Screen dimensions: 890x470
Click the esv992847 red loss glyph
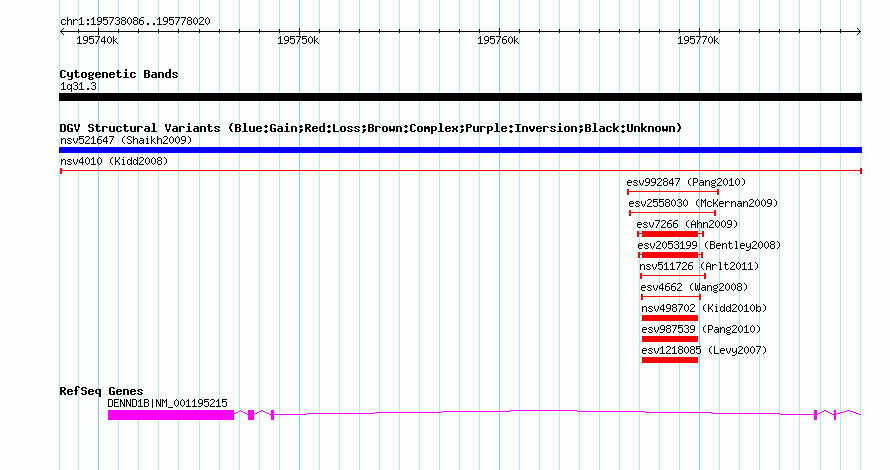(x=673, y=192)
